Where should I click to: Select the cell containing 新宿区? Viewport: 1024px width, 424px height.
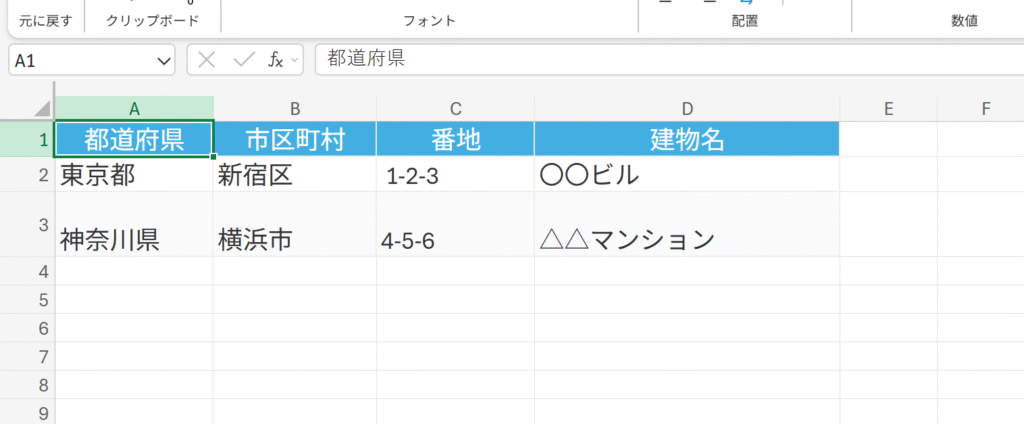[295, 174]
